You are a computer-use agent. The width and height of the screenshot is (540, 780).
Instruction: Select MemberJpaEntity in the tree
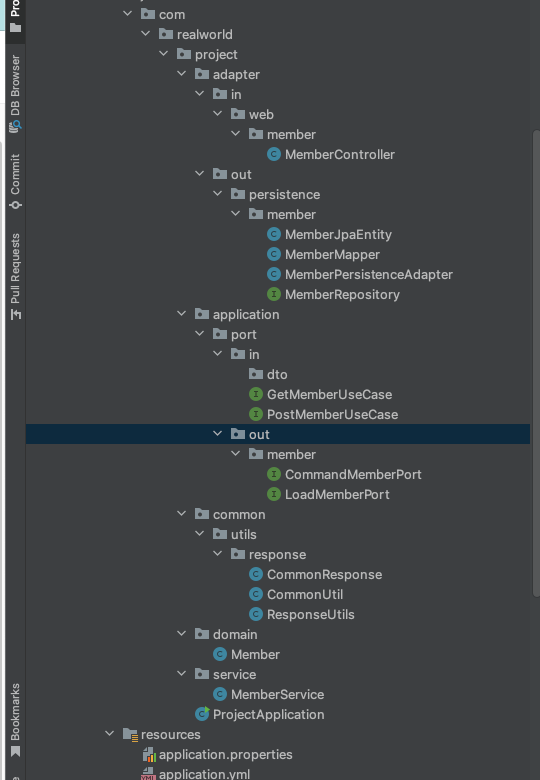[338, 235]
